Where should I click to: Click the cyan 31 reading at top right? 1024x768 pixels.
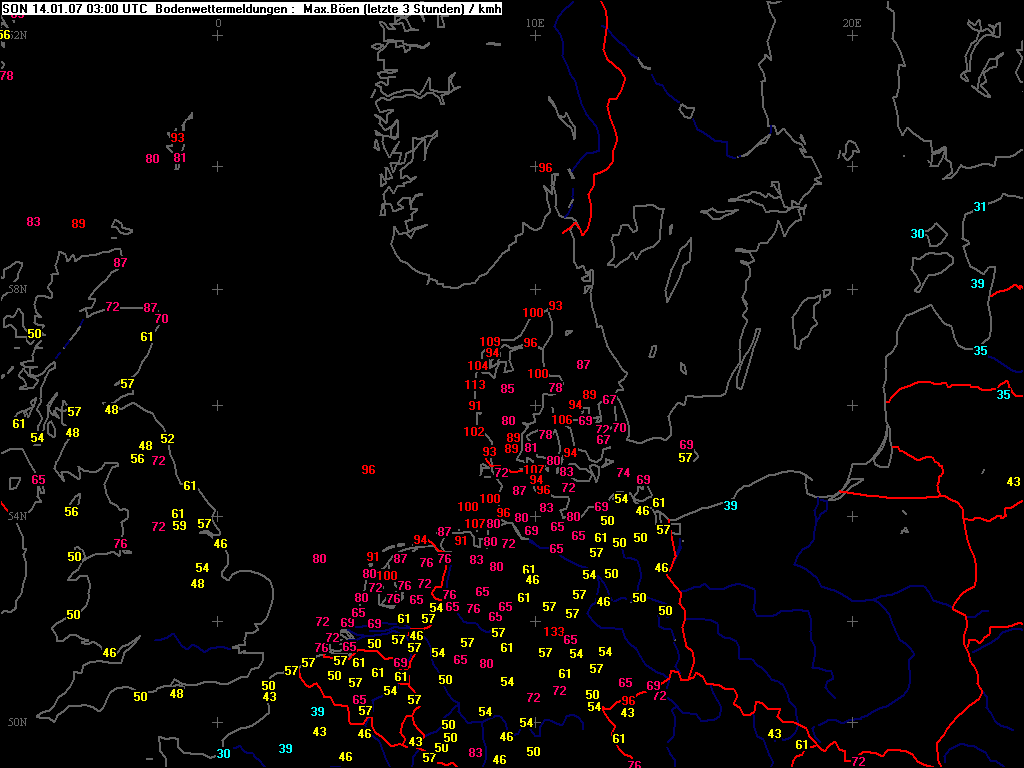click(980, 207)
